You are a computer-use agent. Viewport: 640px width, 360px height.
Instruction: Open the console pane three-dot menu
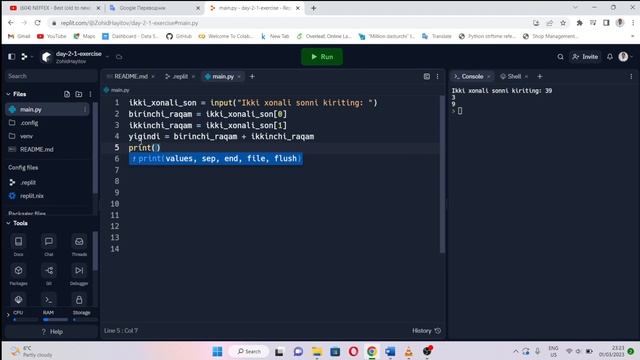pos(631,76)
